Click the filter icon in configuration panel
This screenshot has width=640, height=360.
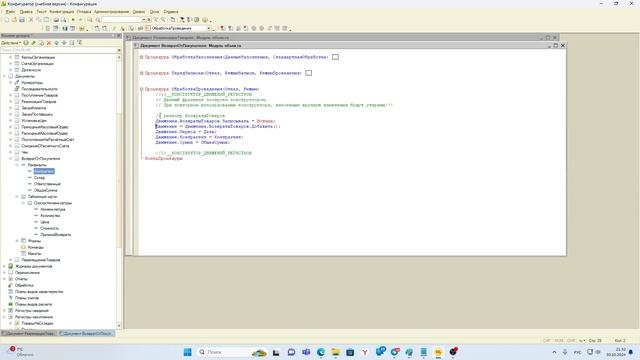tap(80, 43)
